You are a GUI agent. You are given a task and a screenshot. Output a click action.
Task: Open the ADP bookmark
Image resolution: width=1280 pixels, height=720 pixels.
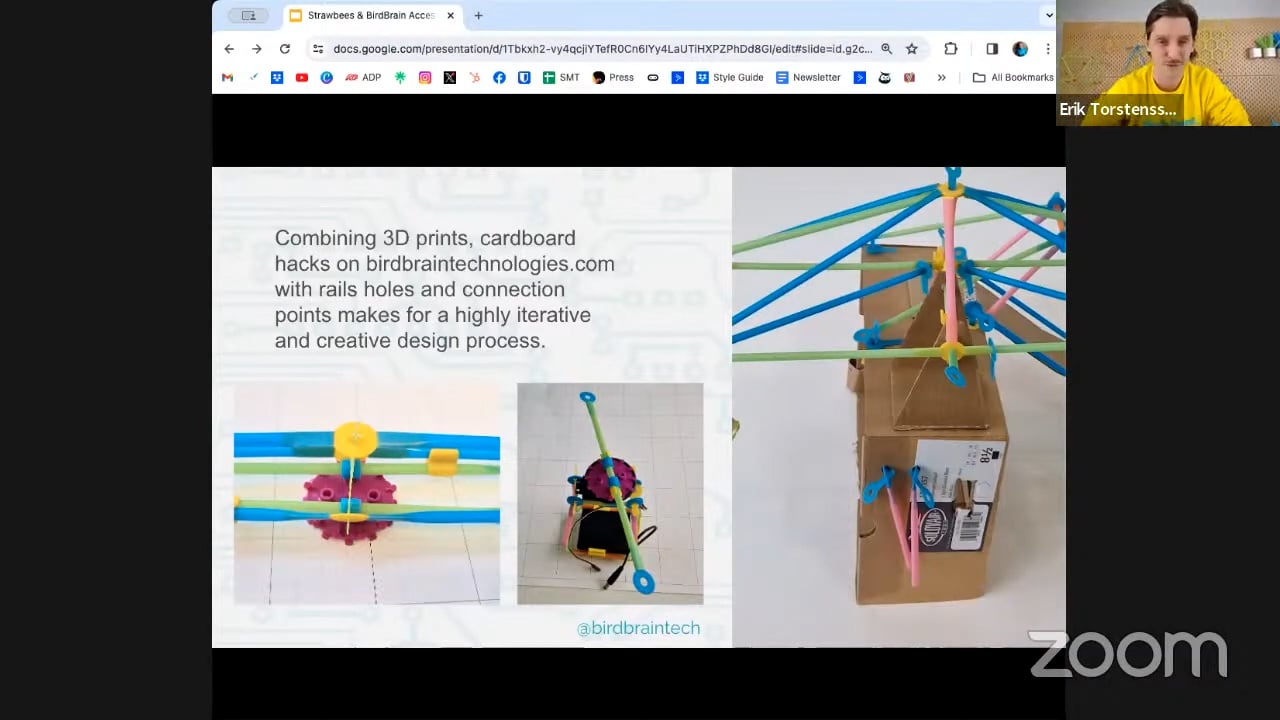coord(363,77)
